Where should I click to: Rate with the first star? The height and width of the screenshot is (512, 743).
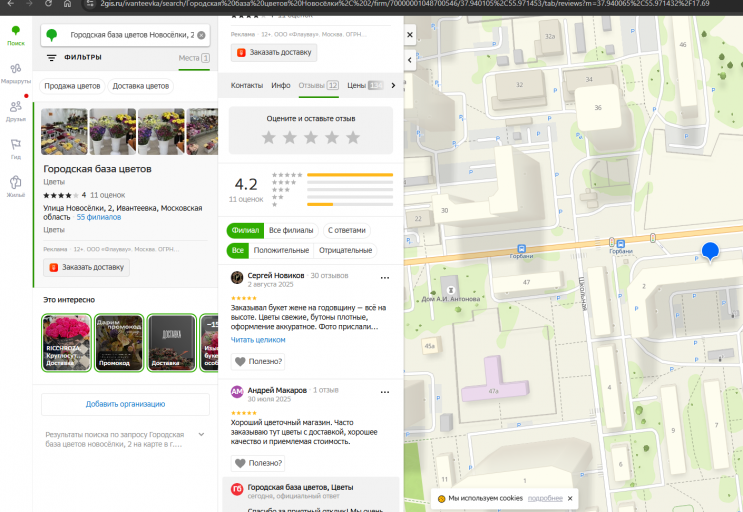(x=269, y=137)
